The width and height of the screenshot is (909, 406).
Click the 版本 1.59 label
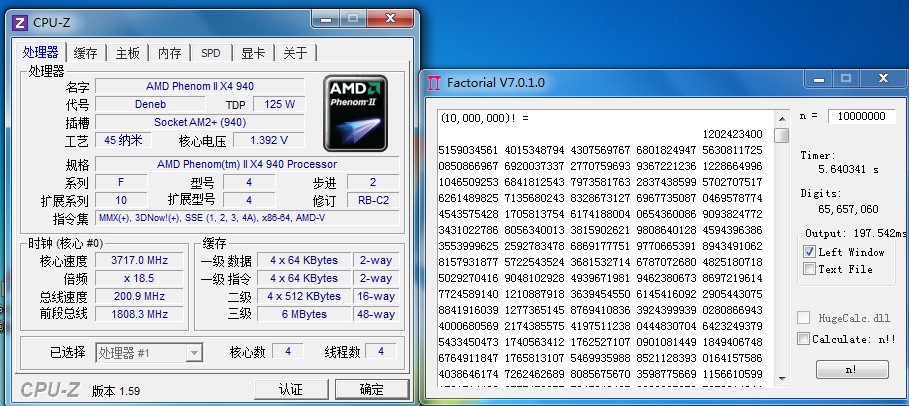[115, 391]
